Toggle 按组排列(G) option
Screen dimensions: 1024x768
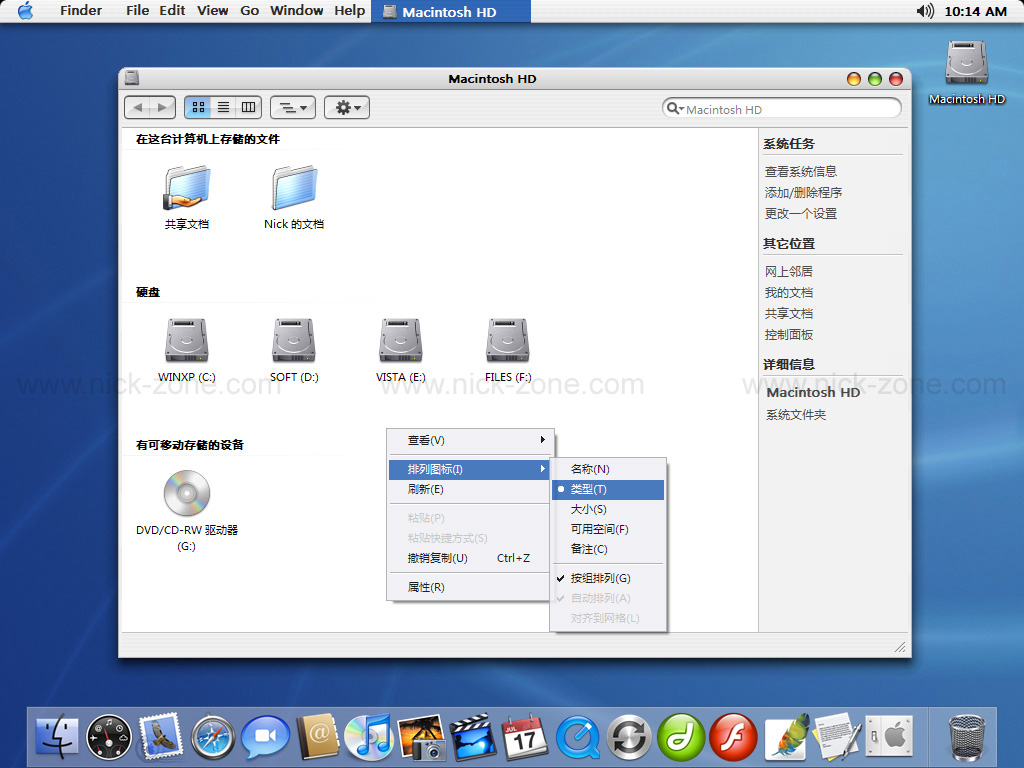point(608,578)
